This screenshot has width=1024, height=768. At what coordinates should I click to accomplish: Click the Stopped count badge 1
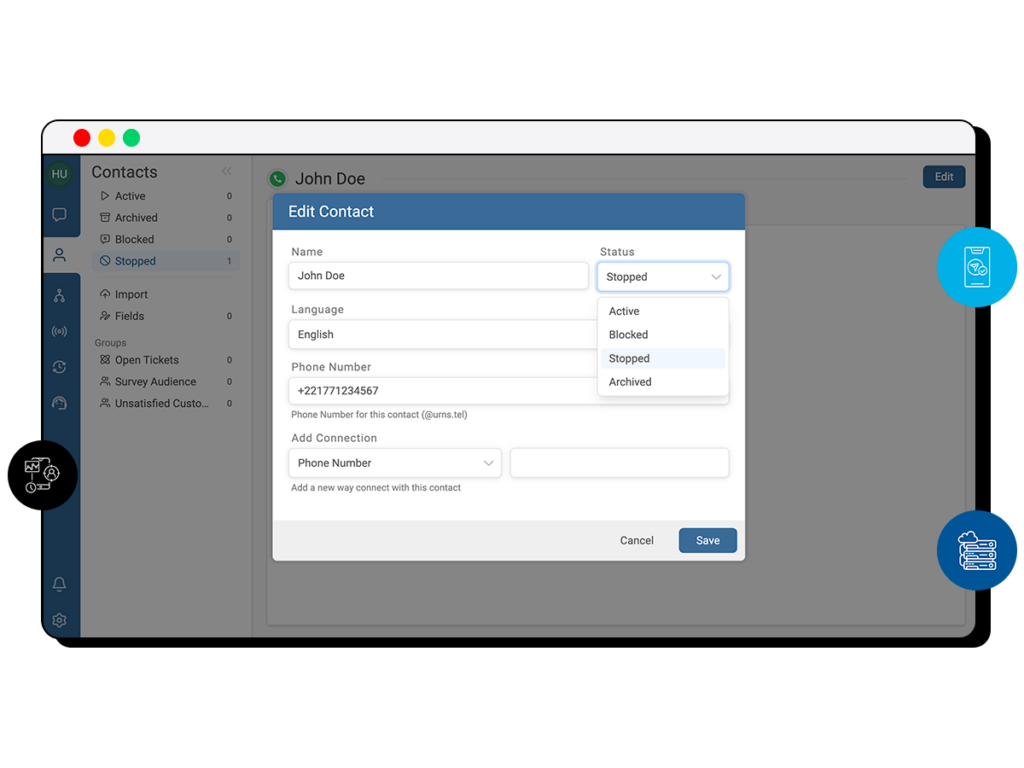tap(229, 261)
